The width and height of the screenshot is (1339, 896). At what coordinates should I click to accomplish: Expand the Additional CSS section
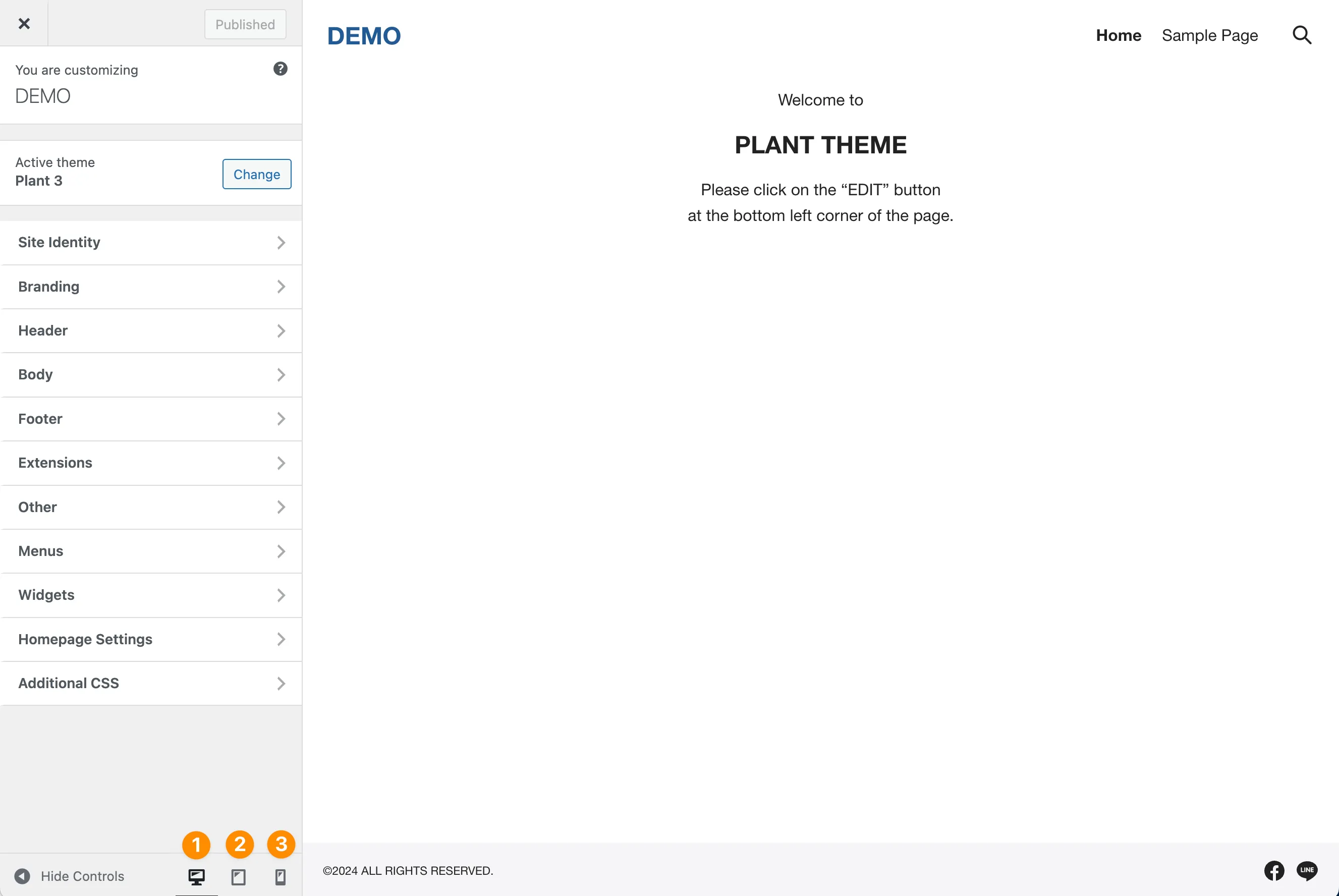[151, 683]
